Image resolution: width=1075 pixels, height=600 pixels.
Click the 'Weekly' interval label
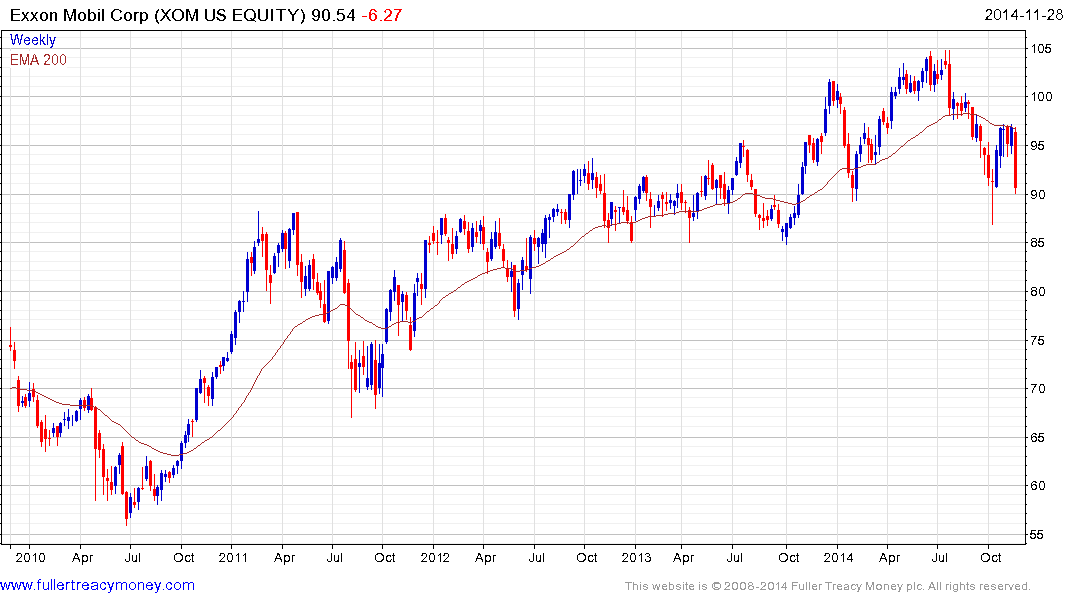(33, 40)
